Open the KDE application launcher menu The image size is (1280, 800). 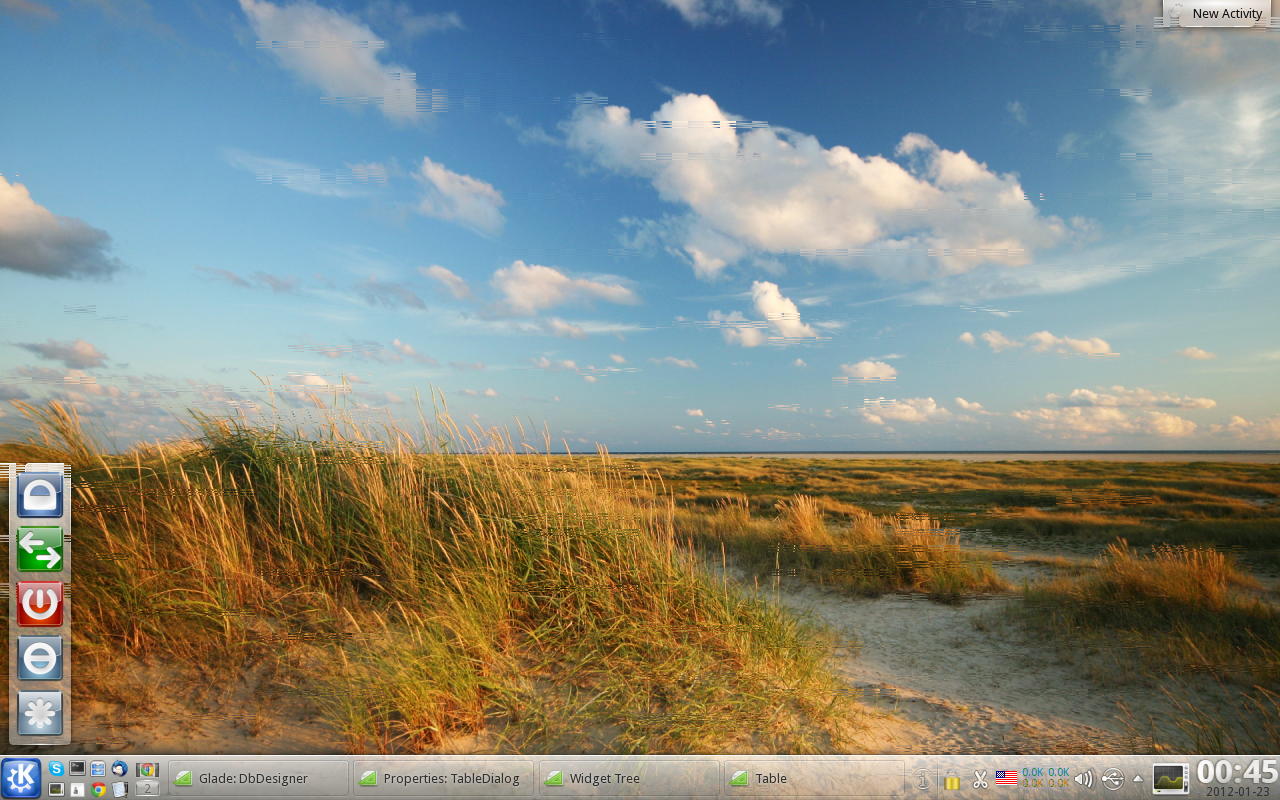[21, 778]
